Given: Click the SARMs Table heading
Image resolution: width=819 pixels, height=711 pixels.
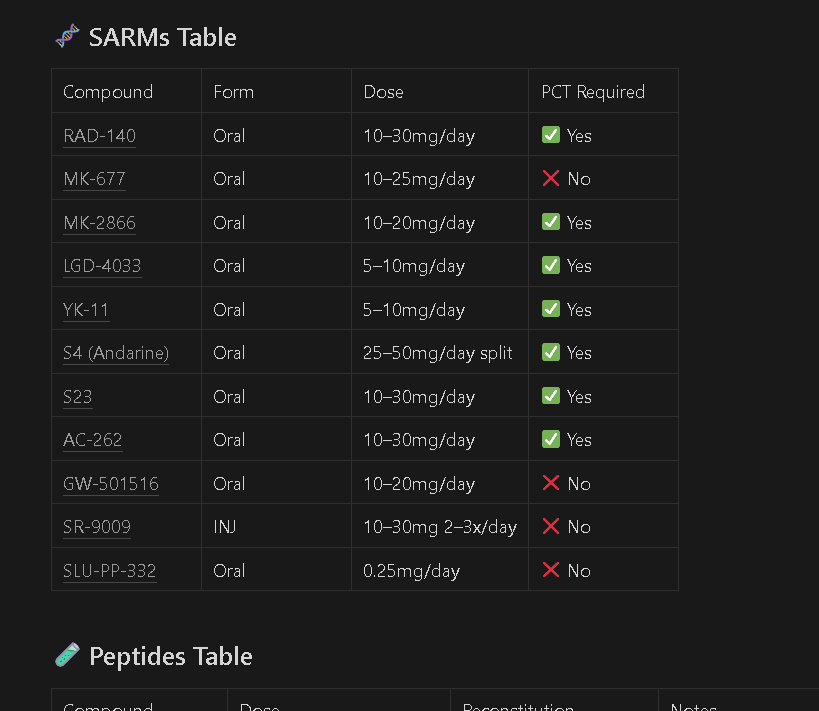Looking at the screenshot, I should tap(162, 38).
